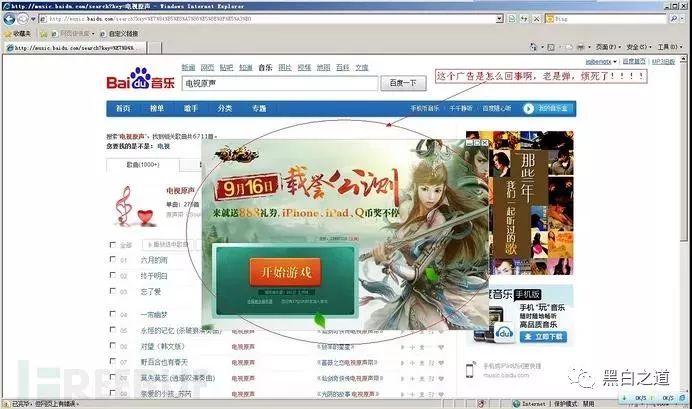Screen dimensions: 692x409
Task: Click the 千千静听 link in the nav
Action: pyautogui.click(x=461, y=109)
